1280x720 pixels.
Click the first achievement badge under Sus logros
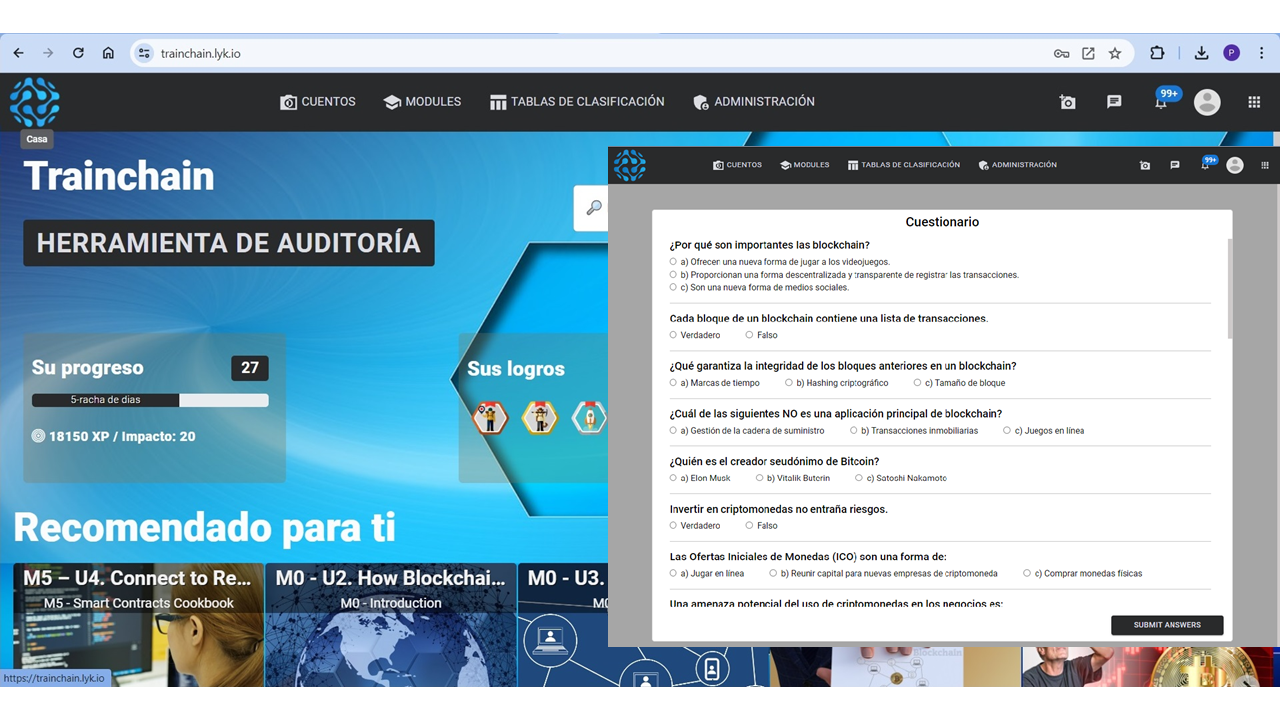[x=490, y=417]
